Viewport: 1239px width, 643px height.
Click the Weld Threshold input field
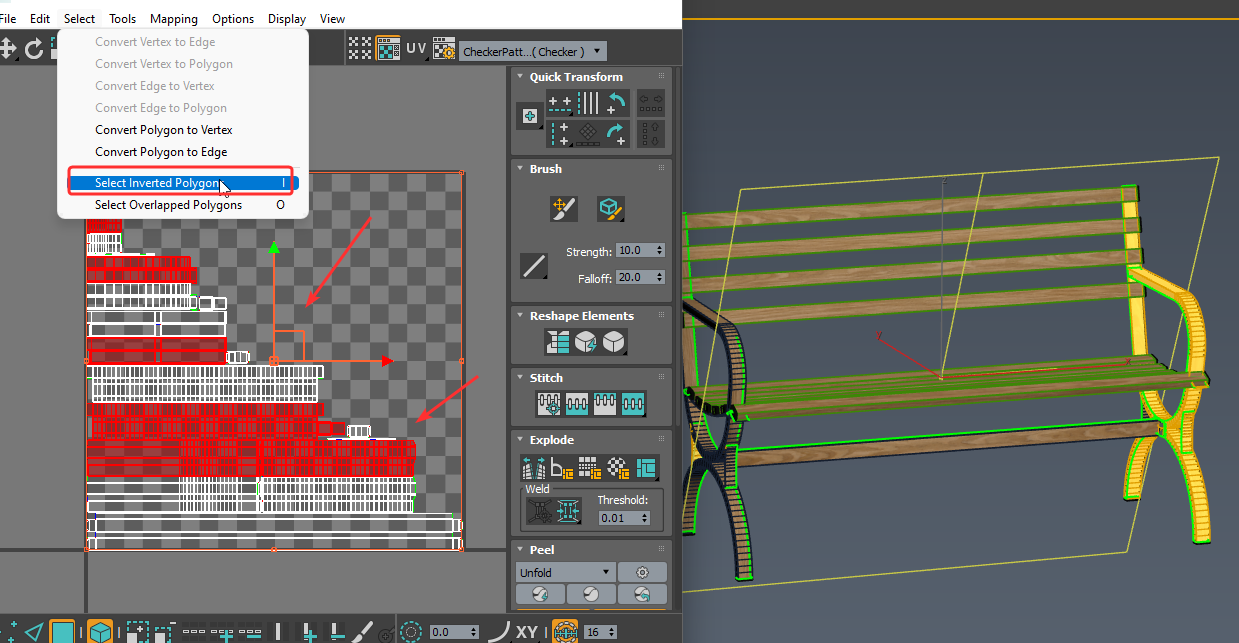[617, 518]
